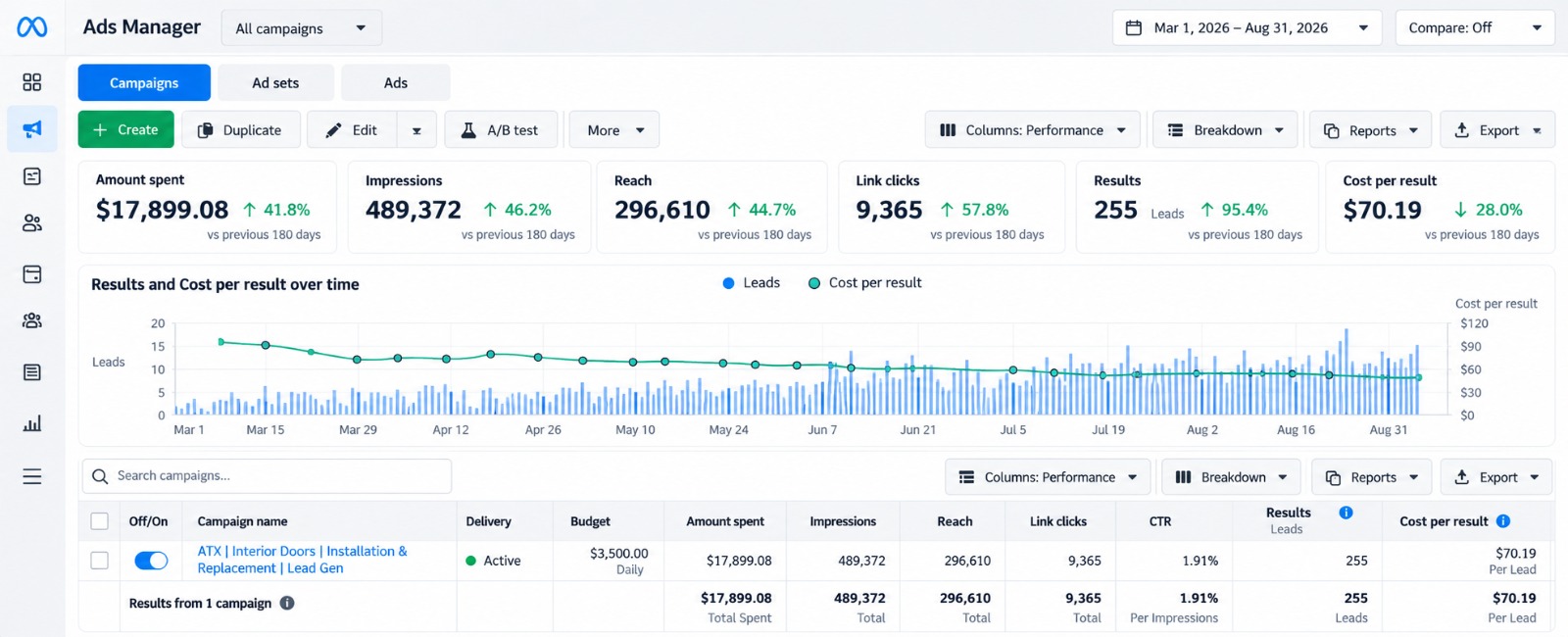Click the Results Leads summary card

[x=1198, y=208]
